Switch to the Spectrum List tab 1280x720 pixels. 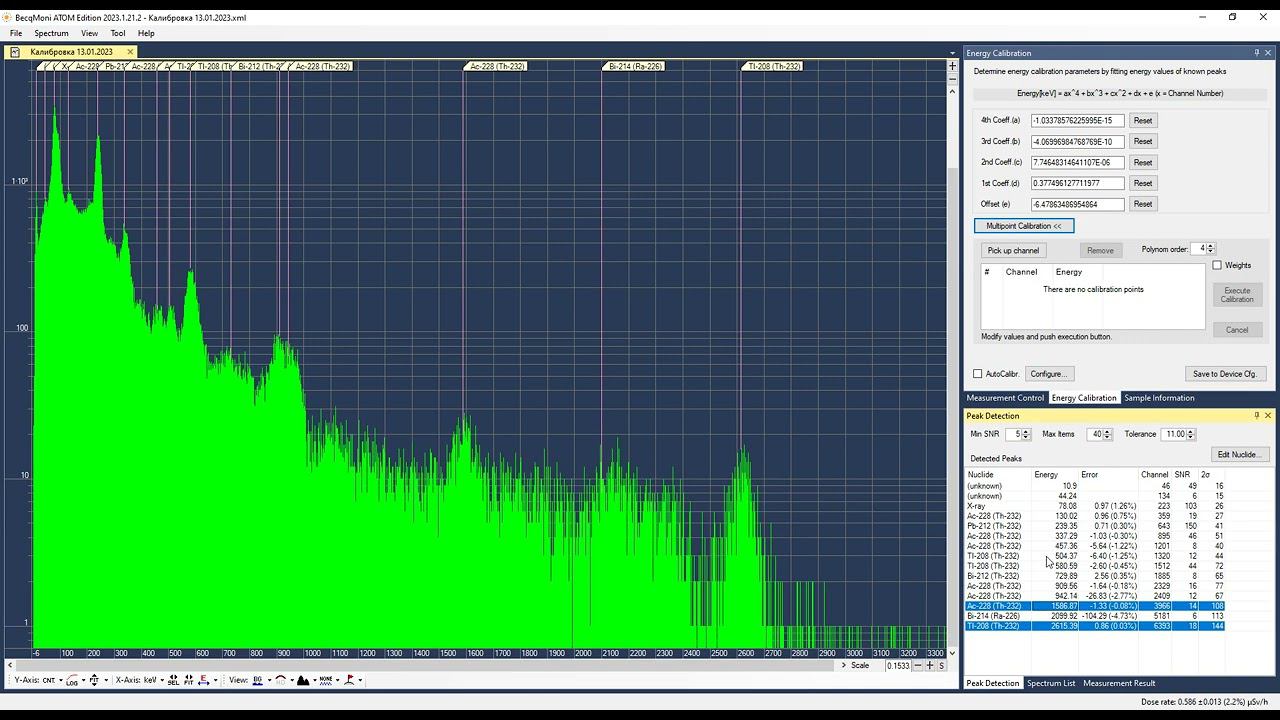(x=1051, y=683)
